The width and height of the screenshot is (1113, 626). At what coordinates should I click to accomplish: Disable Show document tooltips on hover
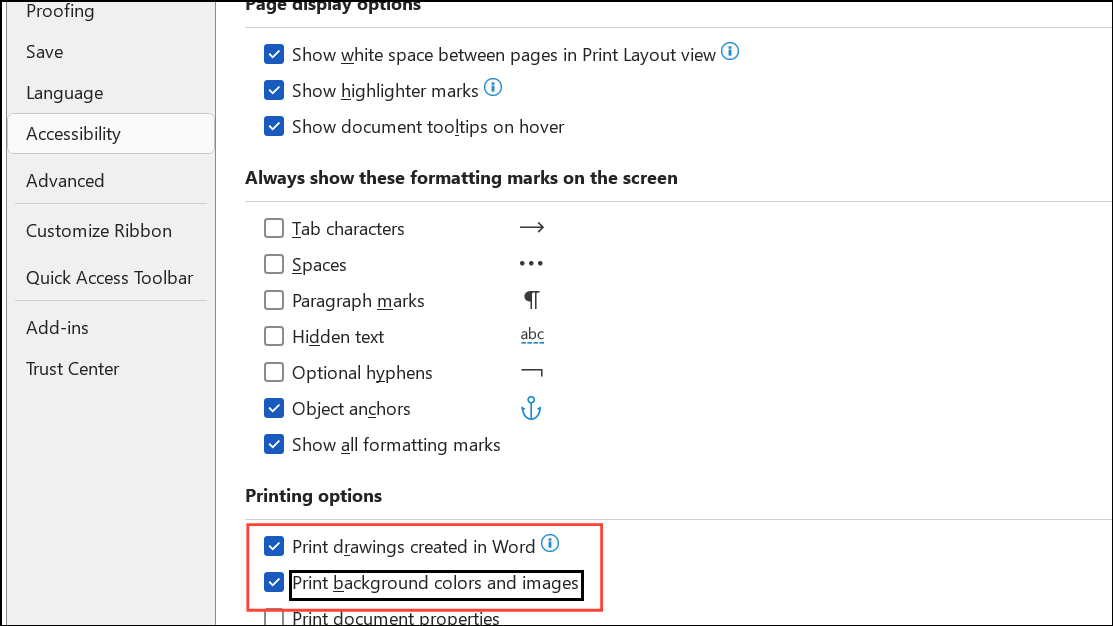point(274,126)
